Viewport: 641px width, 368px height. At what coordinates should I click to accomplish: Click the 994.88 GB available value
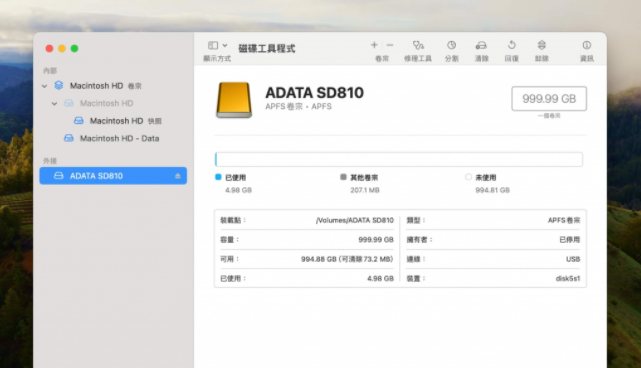coord(347,259)
